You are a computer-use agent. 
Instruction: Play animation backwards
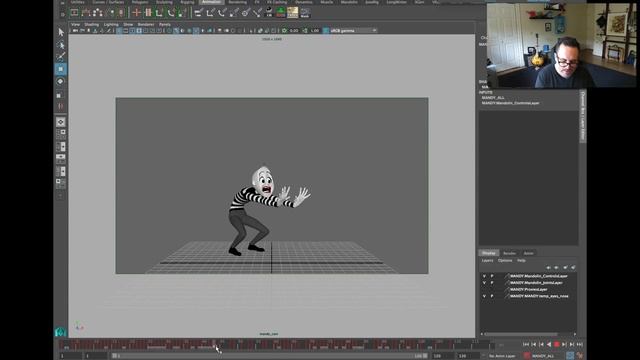click(549, 344)
